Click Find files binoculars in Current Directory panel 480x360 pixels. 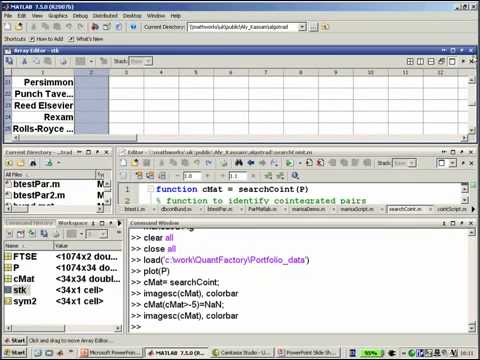(x=33, y=163)
